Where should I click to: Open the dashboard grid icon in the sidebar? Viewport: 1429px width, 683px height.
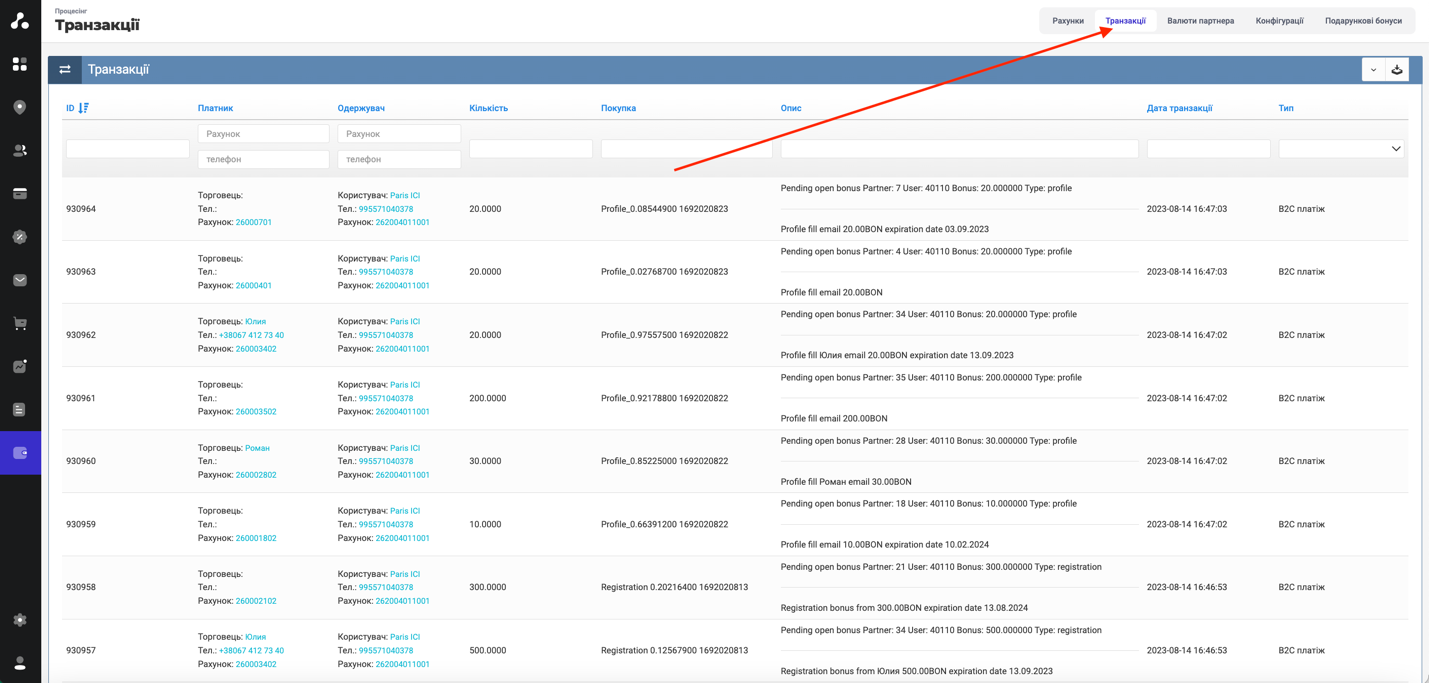tap(20, 64)
